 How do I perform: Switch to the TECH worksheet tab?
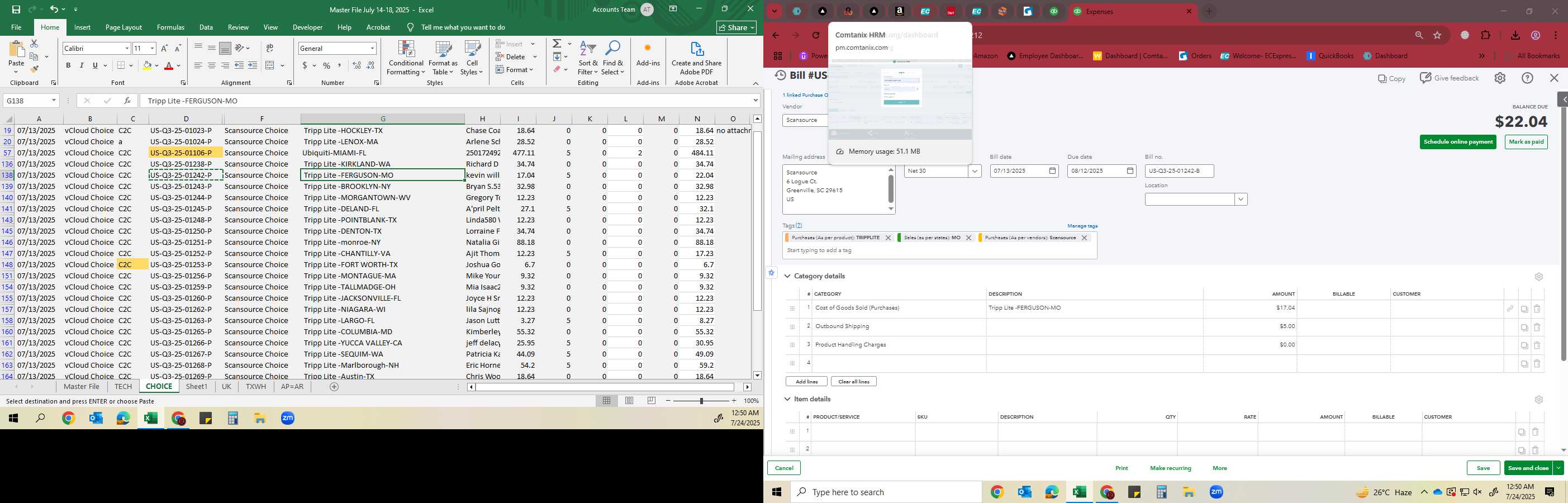click(x=123, y=387)
